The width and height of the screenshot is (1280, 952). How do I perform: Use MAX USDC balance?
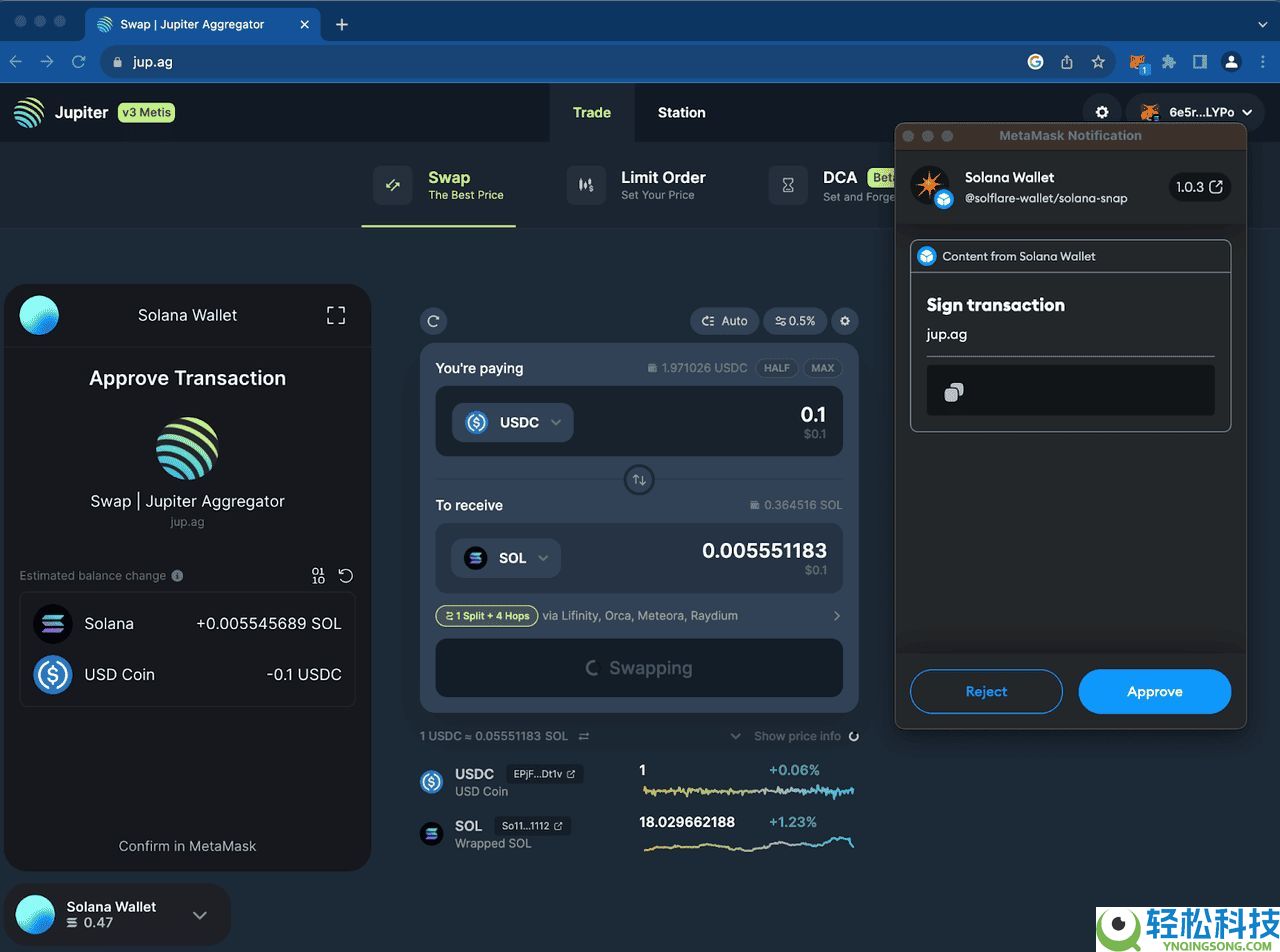[x=823, y=368]
